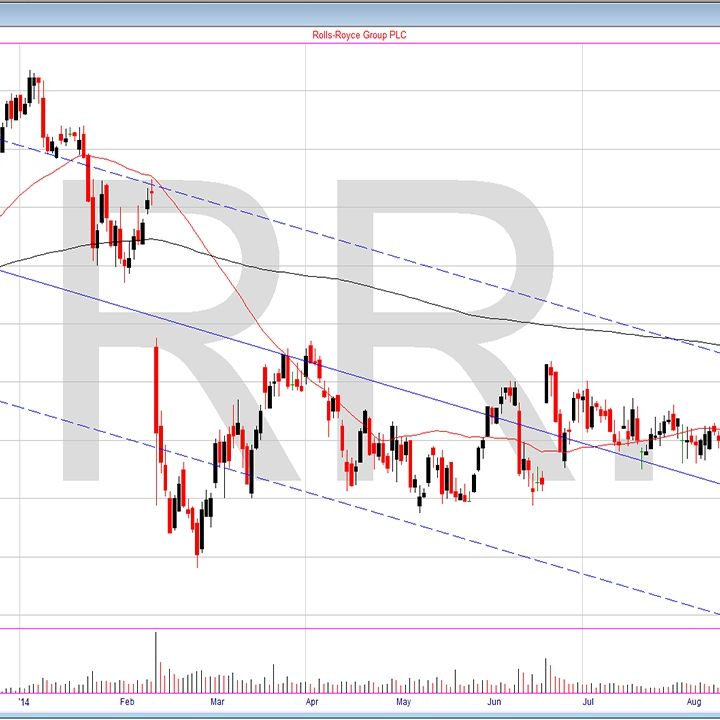The width and height of the screenshot is (720, 720).
Task: Select the 'Jun' label on the date axis
Action: coord(494,702)
